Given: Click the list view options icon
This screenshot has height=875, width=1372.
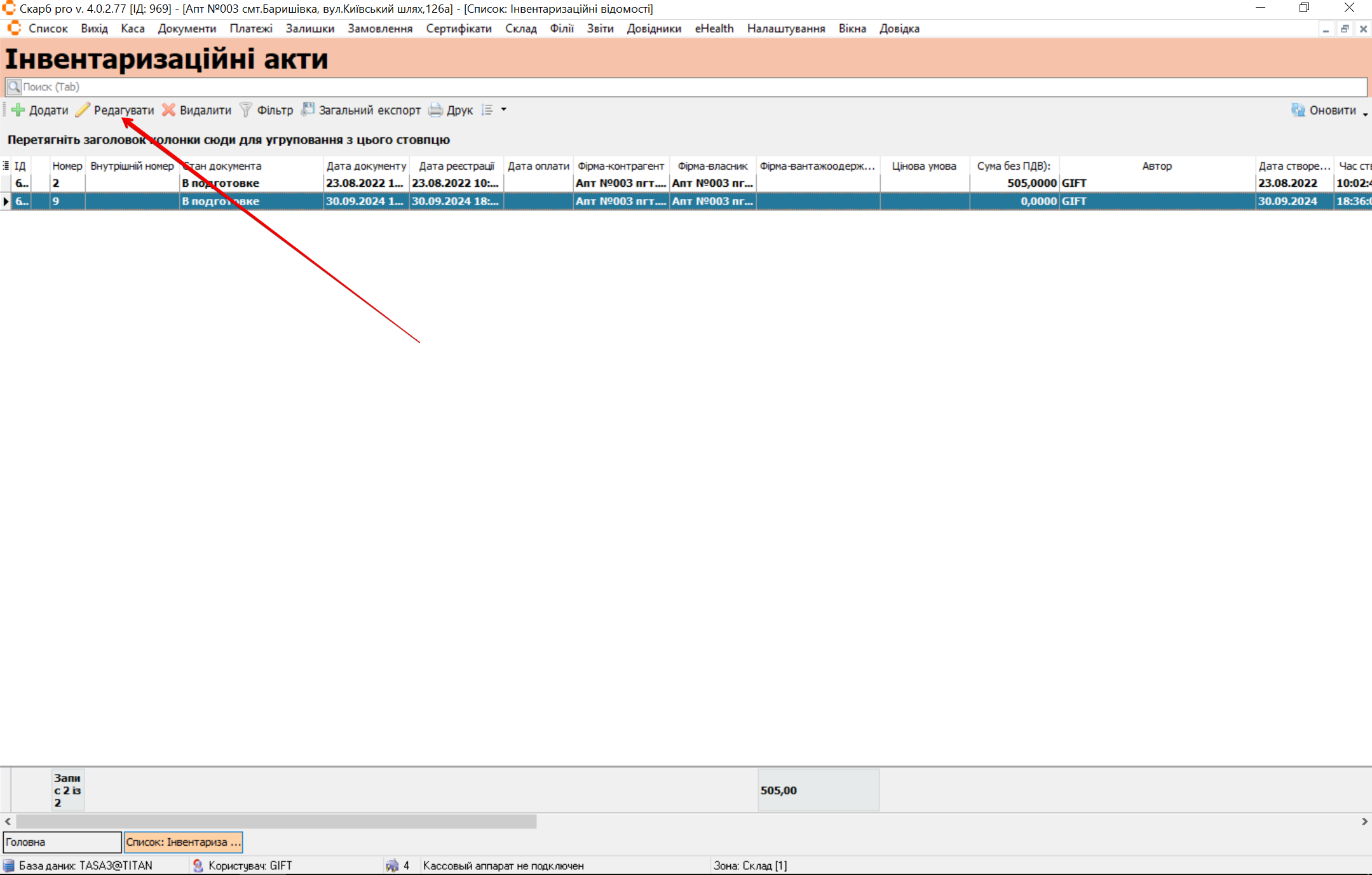Looking at the screenshot, I should (x=487, y=110).
